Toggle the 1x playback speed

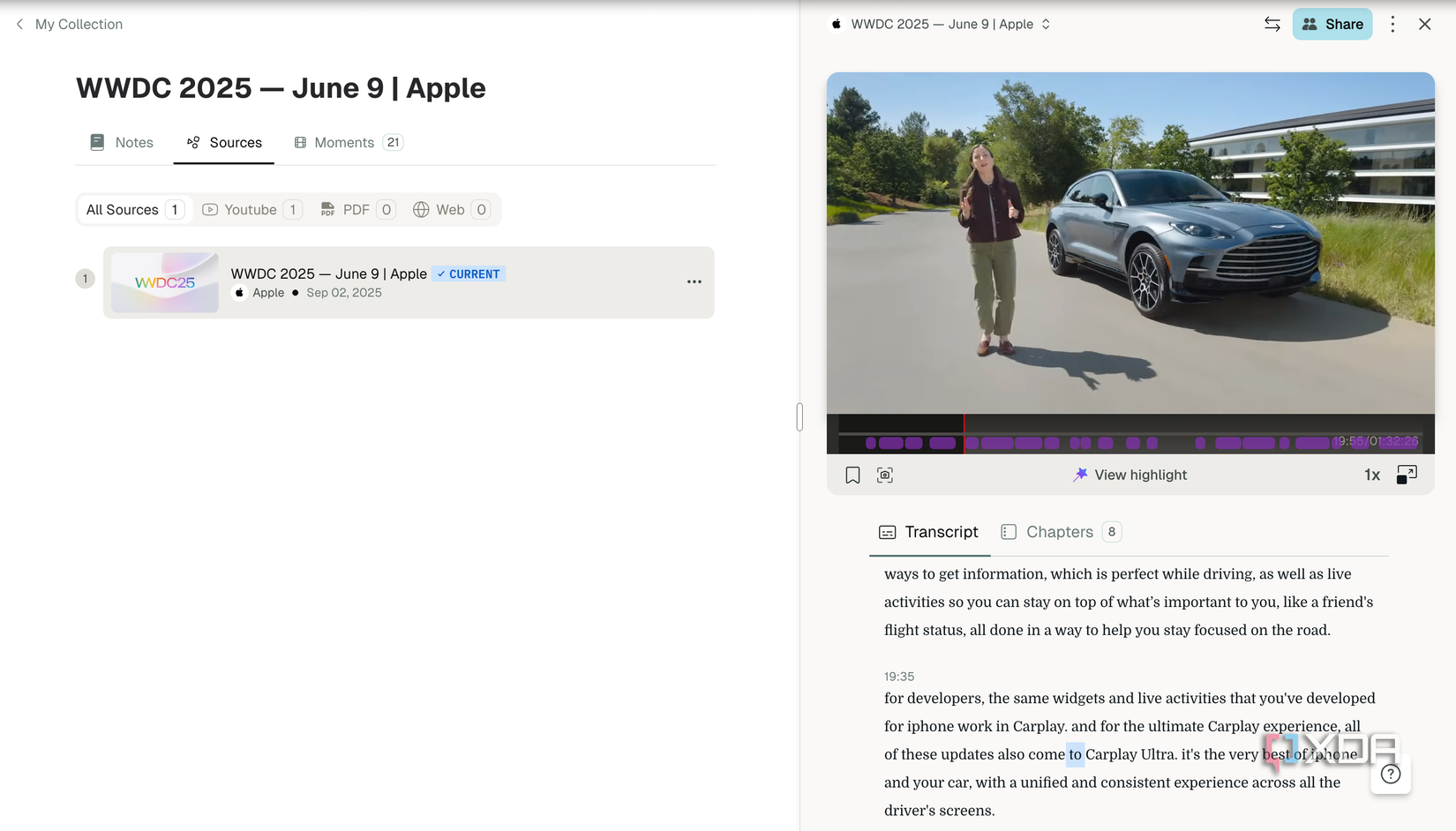coord(1372,475)
